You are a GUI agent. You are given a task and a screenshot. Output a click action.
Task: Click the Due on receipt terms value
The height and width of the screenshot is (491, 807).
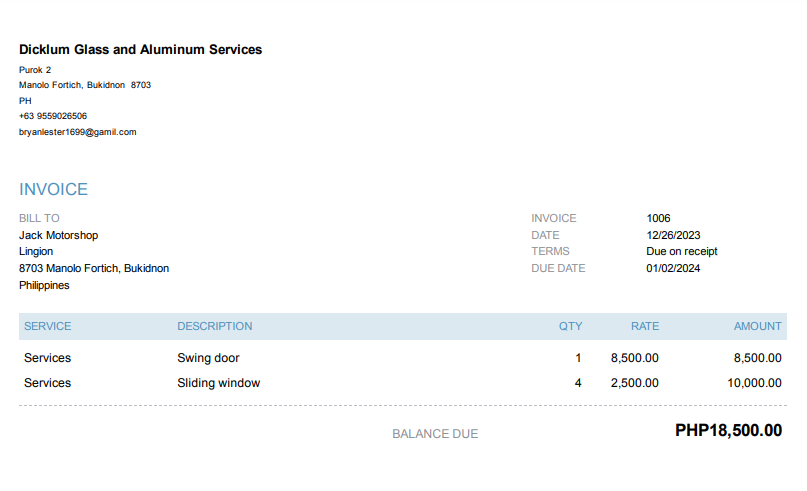pyautogui.click(x=682, y=251)
